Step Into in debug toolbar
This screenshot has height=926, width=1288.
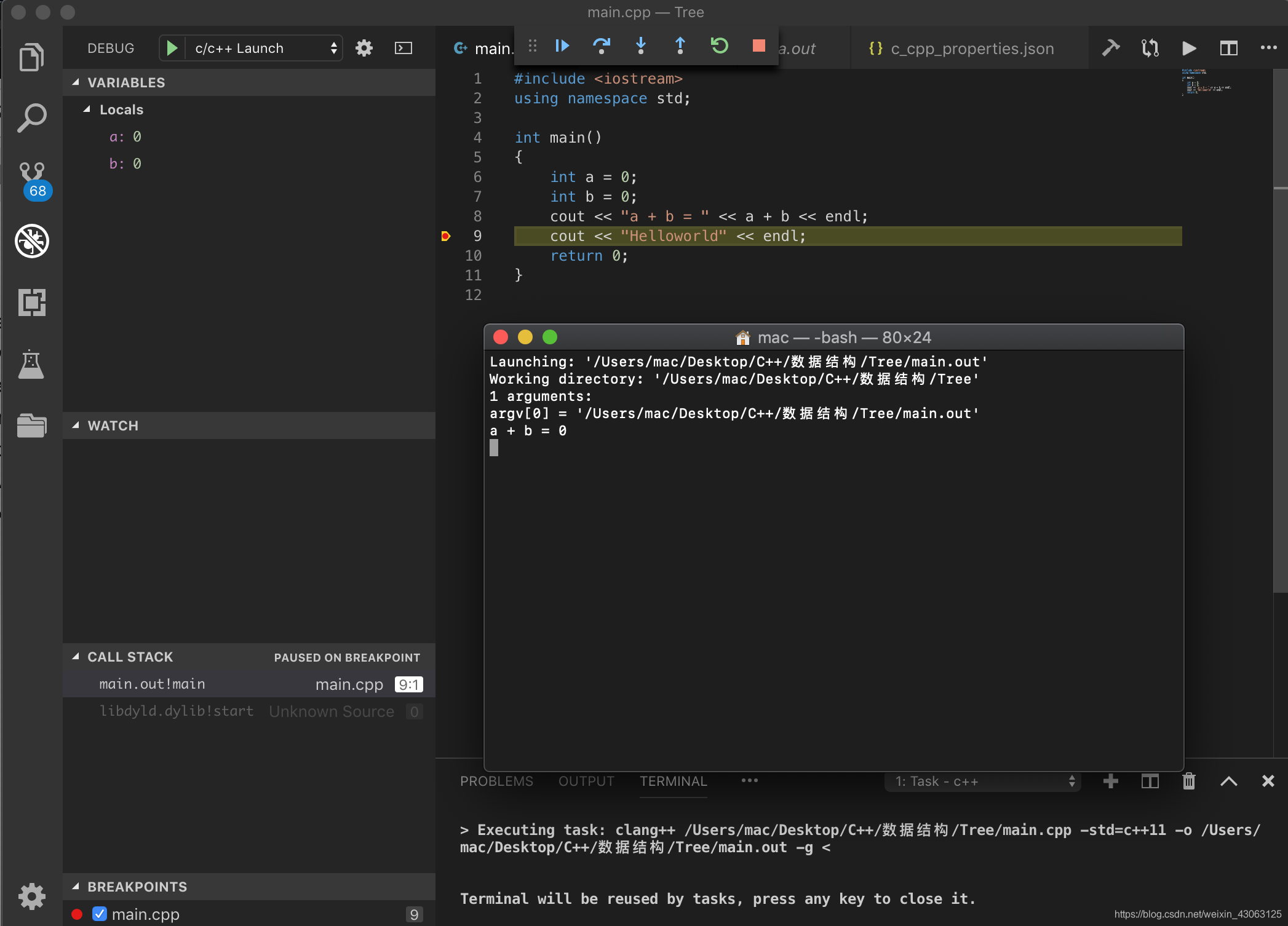[640, 46]
